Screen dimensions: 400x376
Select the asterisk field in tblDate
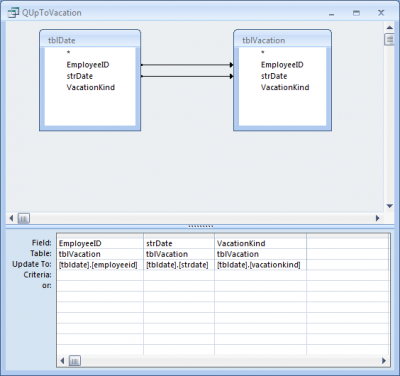(68, 53)
